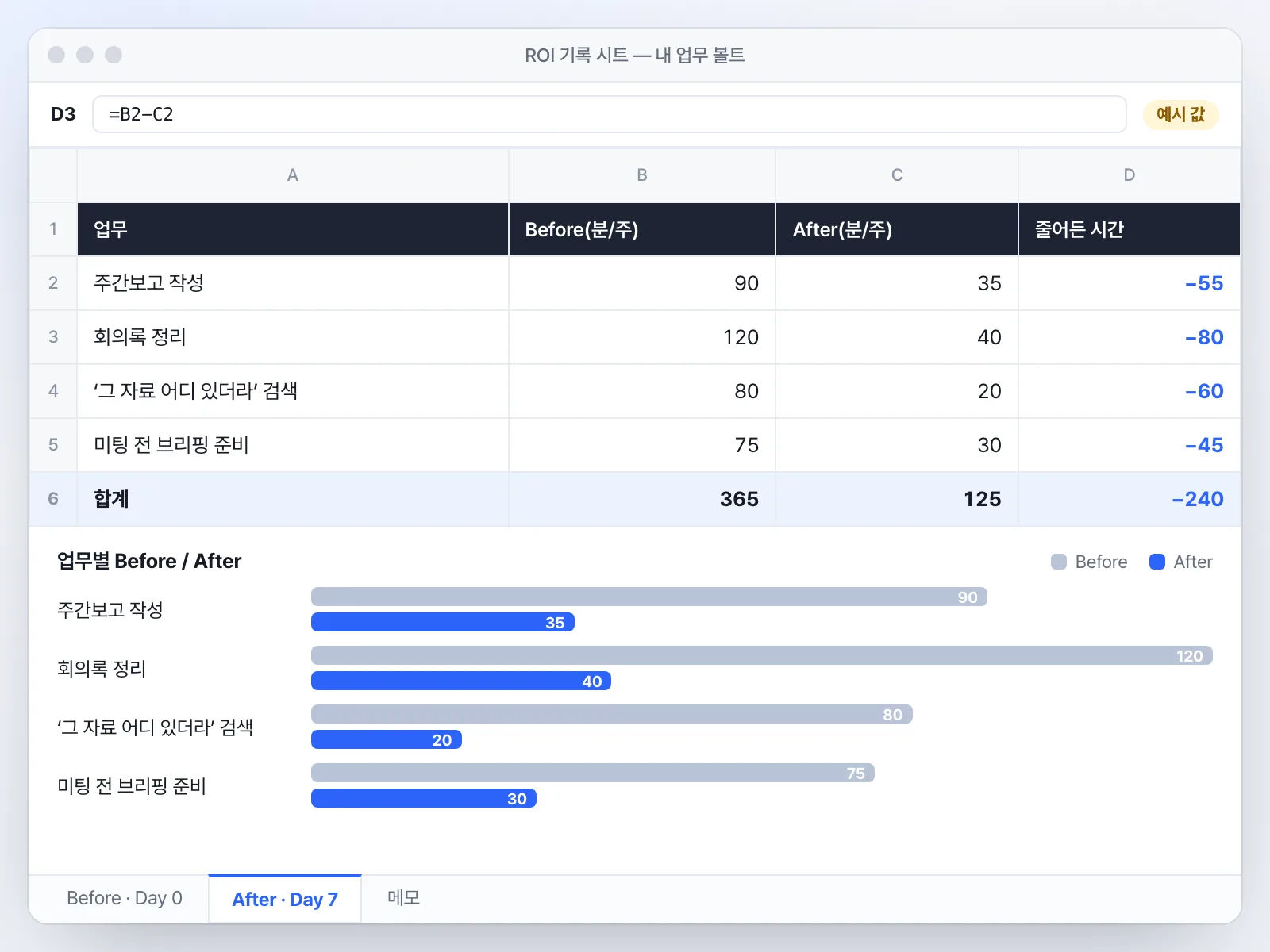Select the '합계' cell
The height and width of the screenshot is (952, 1270).
[x=293, y=499]
